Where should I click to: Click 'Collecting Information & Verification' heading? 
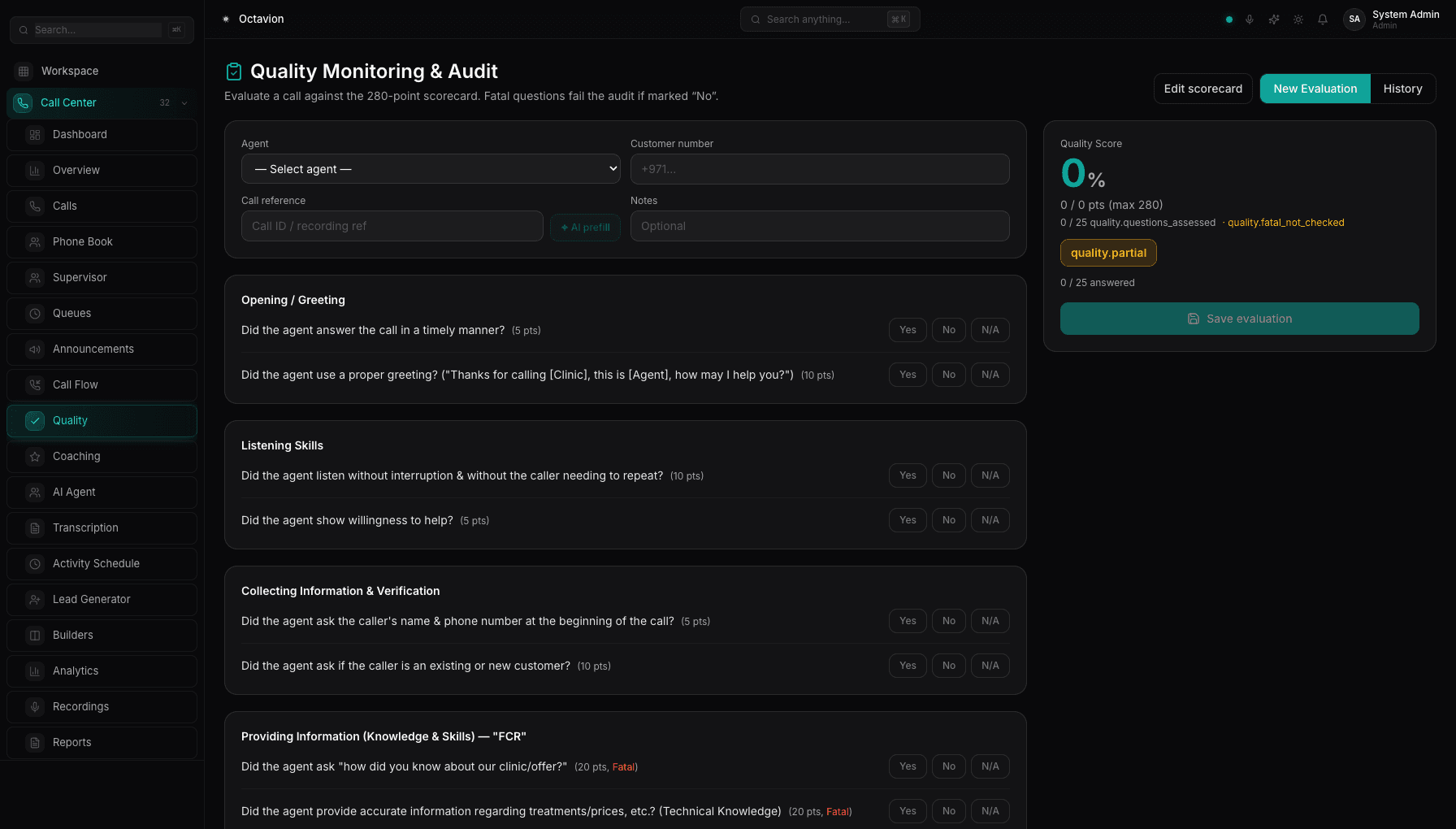(340, 591)
